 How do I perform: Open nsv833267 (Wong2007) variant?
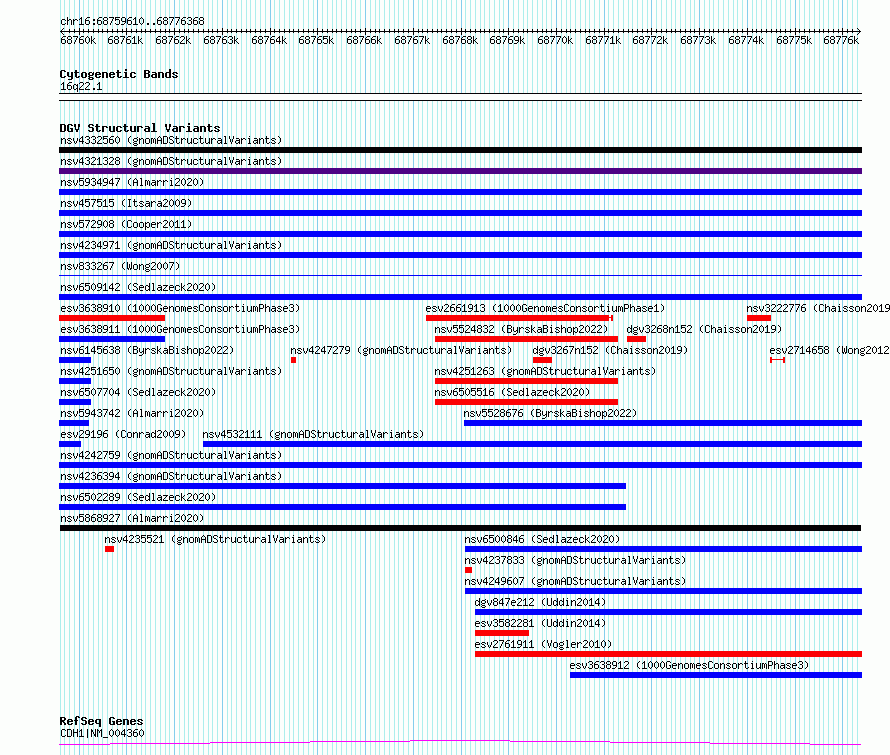pyautogui.click(x=120, y=266)
